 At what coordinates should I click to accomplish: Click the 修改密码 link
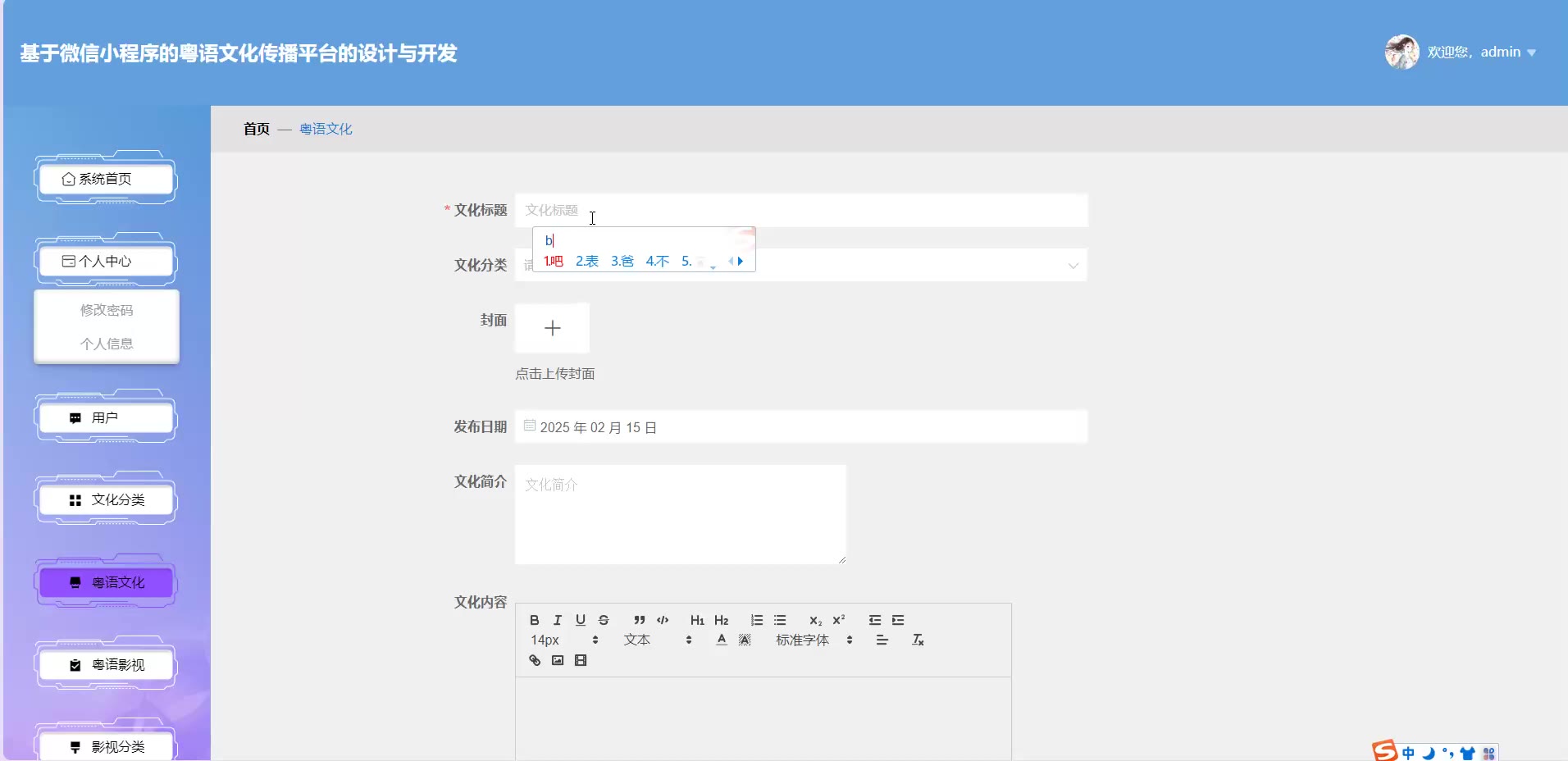point(107,310)
